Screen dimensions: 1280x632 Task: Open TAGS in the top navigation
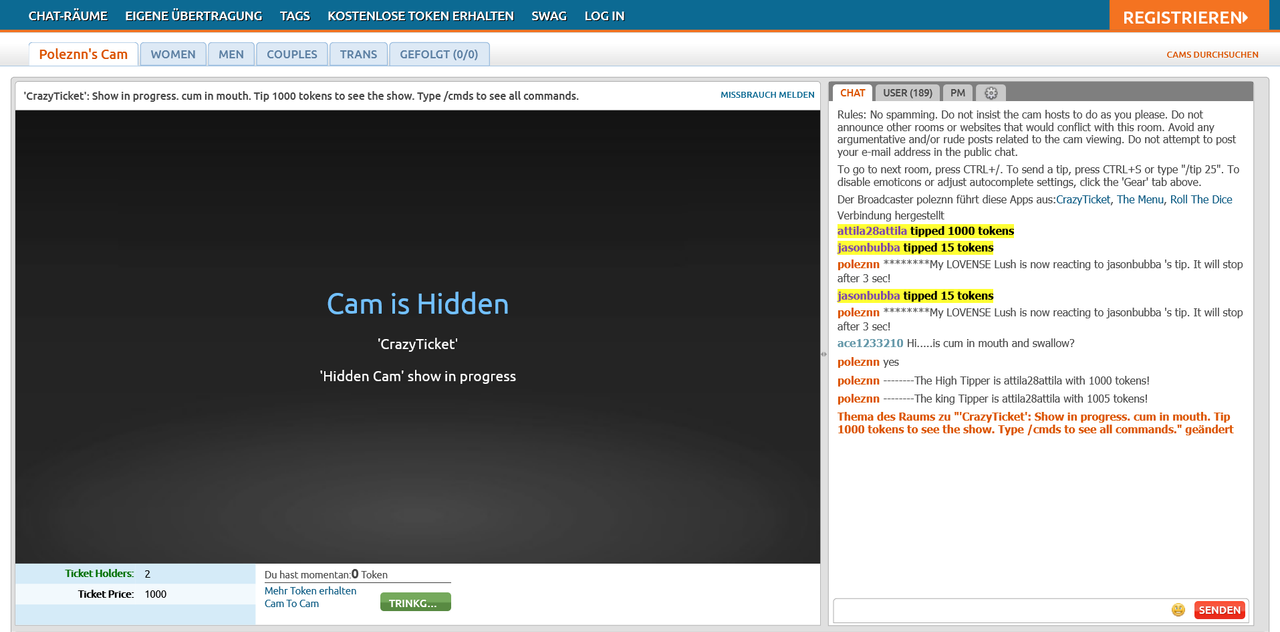[x=295, y=16]
